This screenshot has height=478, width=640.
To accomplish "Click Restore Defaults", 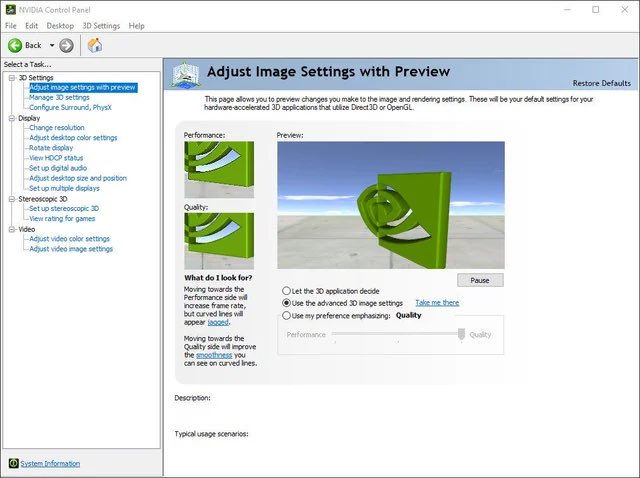I will pyautogui.click(x=602, y=83).
